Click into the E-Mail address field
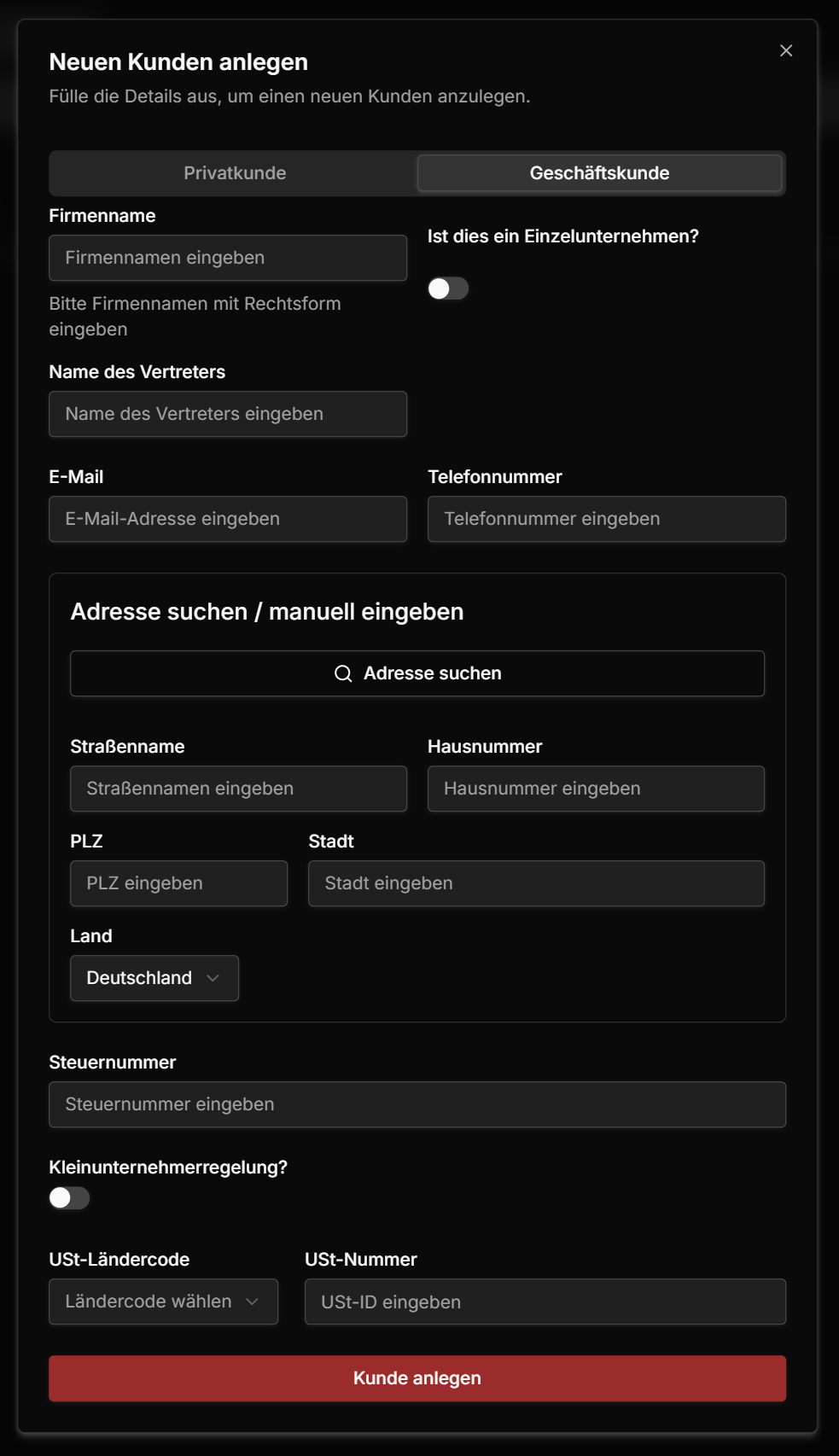The width and height of the screenshot is (839, 1456). pos(228,519)
